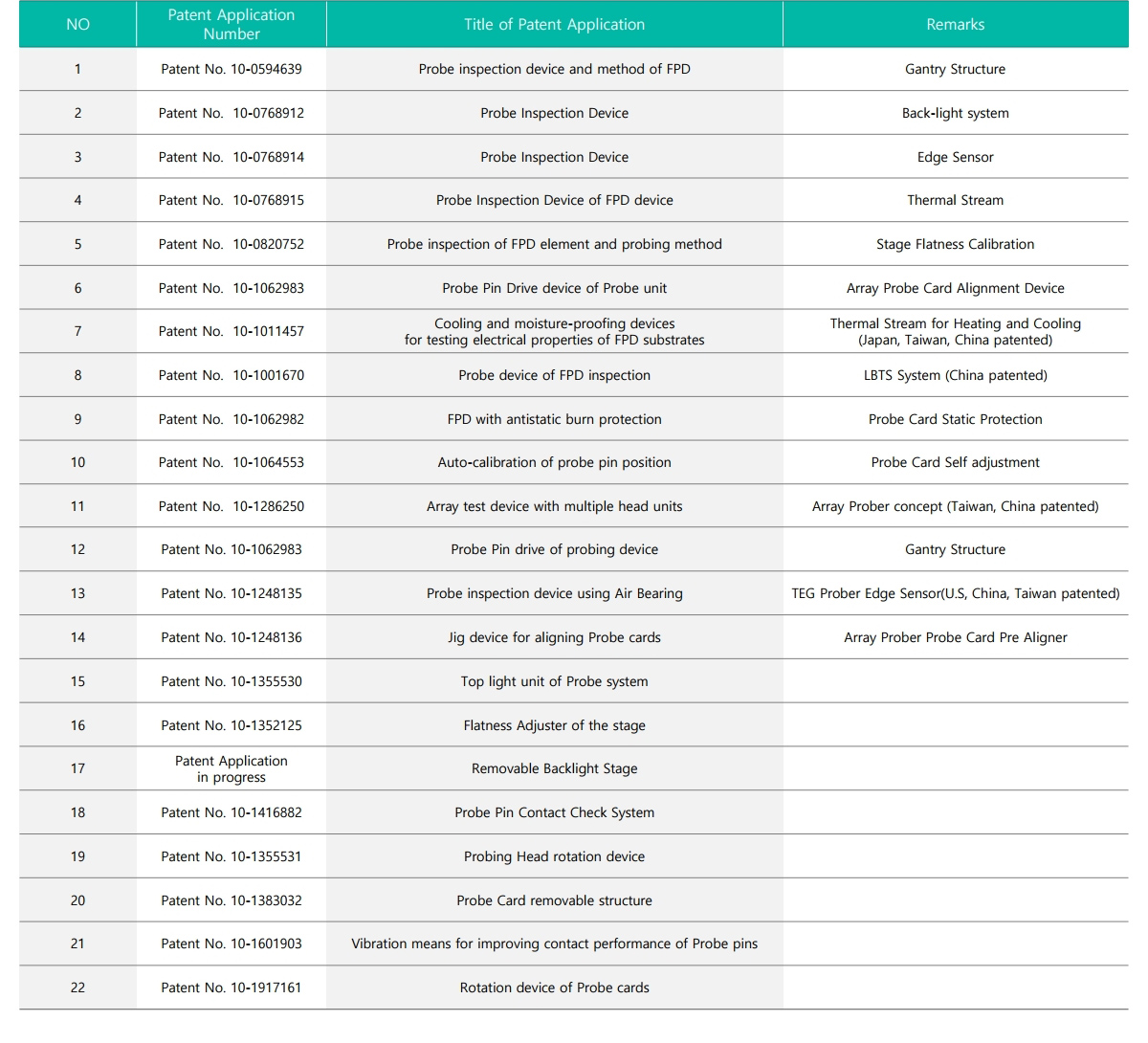Click 'Probe Card Self adjustment' remark

[955, 462]
